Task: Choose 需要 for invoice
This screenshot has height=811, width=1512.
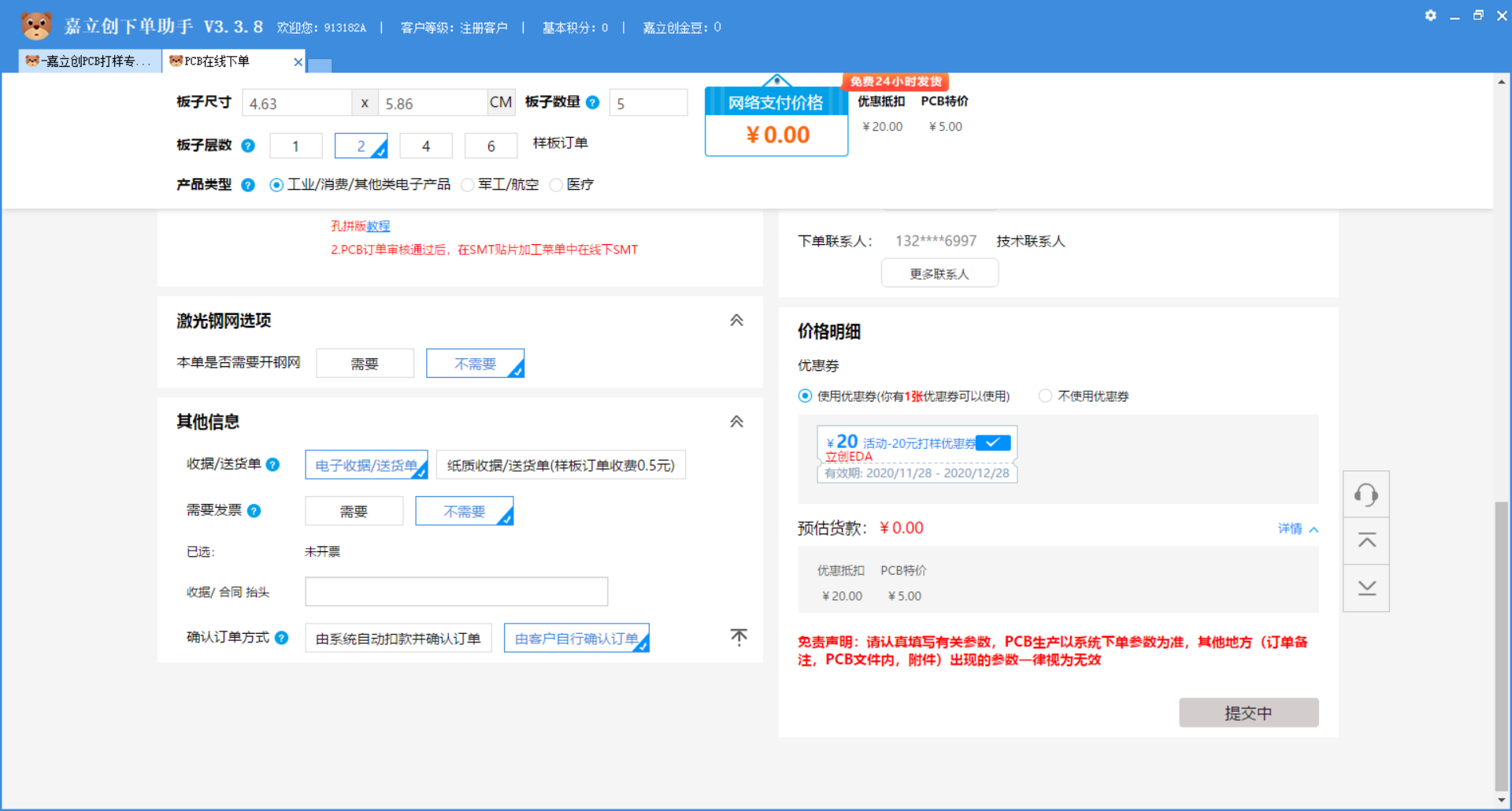Action: click(x=354, y=512)
